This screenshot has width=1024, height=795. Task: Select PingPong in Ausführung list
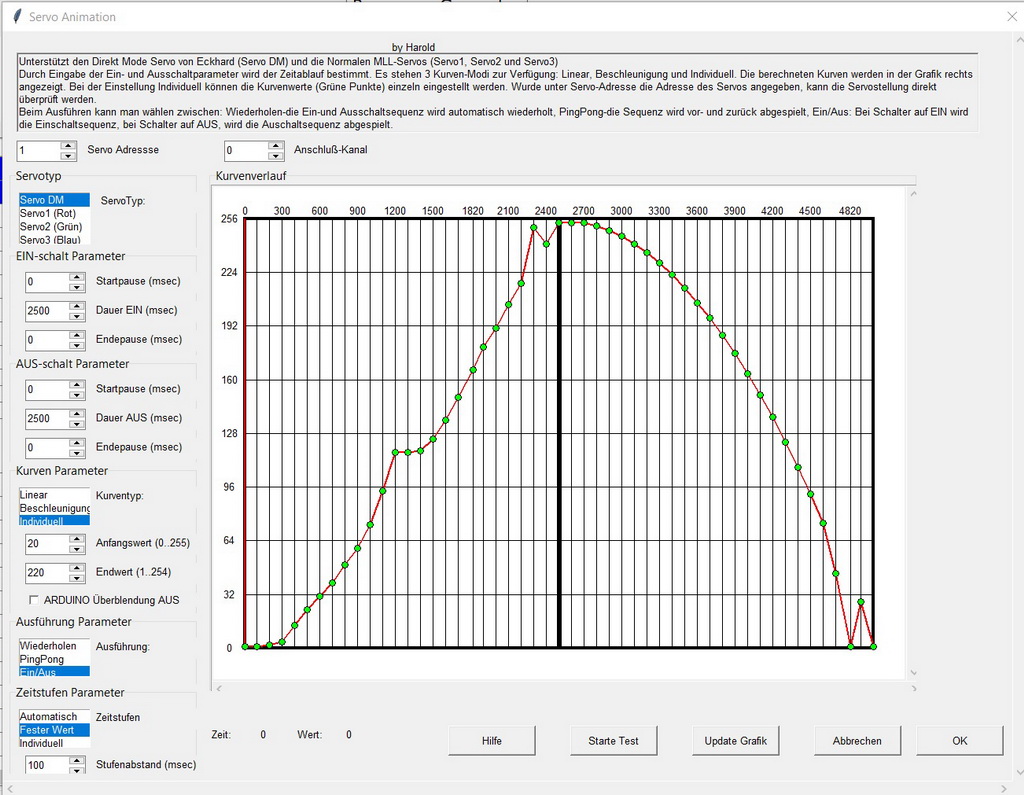pyautogui.click(x=42, y=659)
